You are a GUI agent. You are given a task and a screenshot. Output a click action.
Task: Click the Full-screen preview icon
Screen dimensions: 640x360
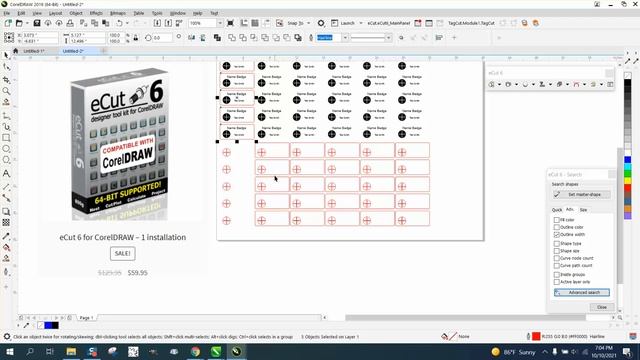point(230,23)
